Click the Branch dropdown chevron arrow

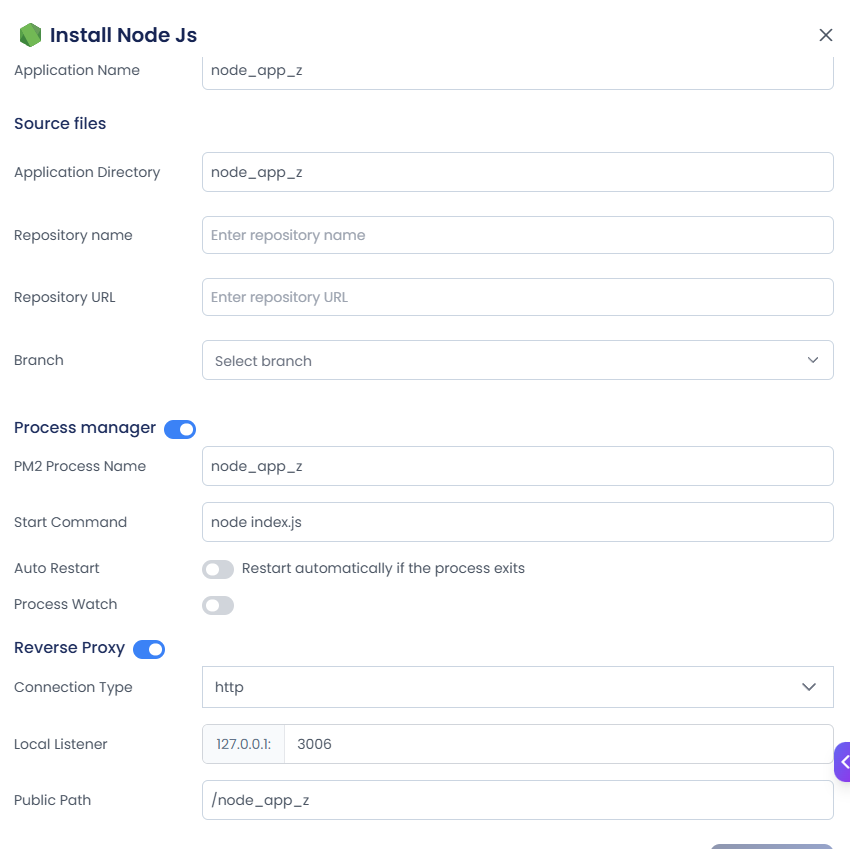813,360
